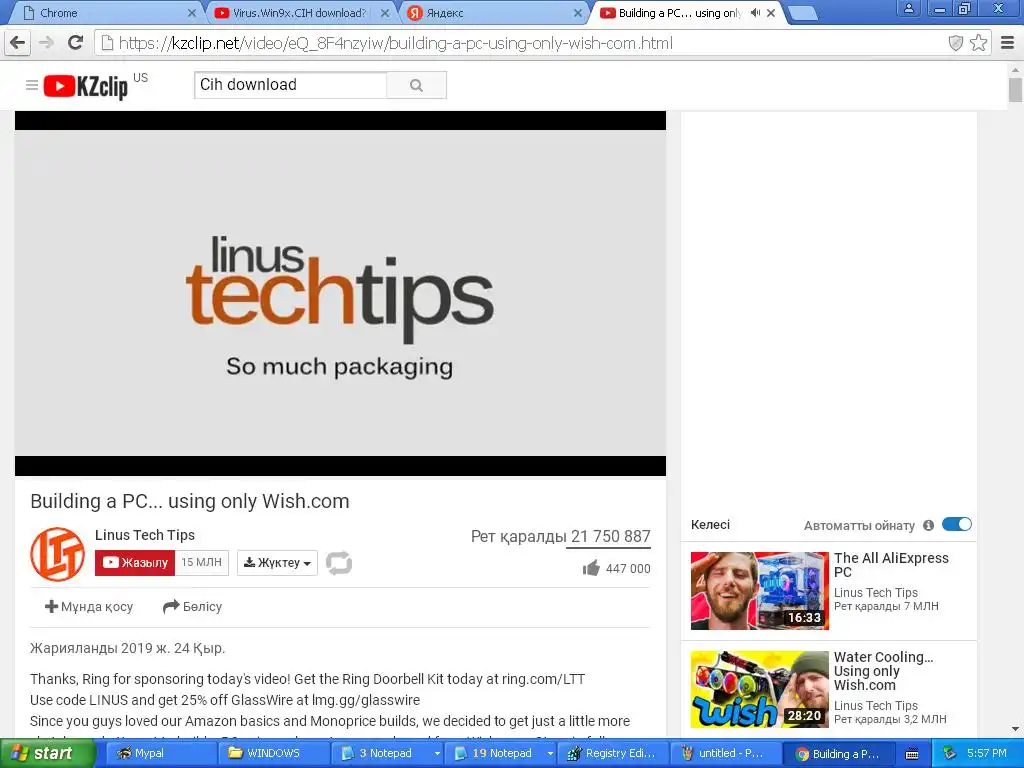Open the Windows start button
The width and height of the screenshot is (1024, 768).
tap(48, 753)
